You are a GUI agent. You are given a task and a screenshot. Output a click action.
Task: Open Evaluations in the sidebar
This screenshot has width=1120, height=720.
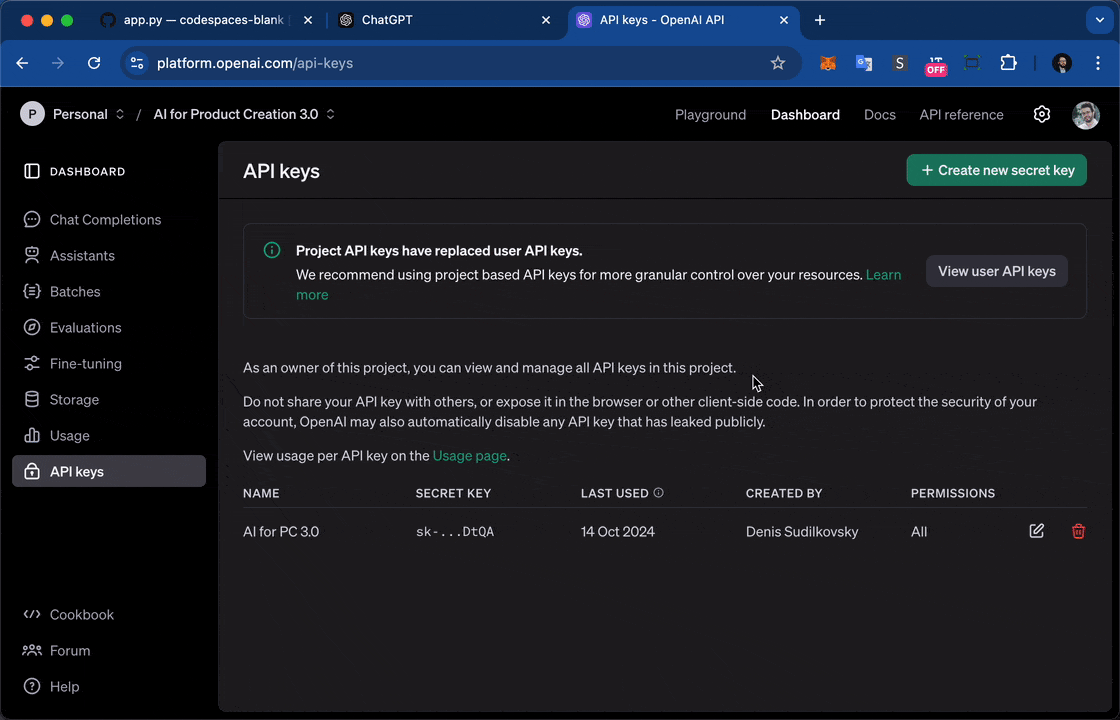[x=109, y=327]
